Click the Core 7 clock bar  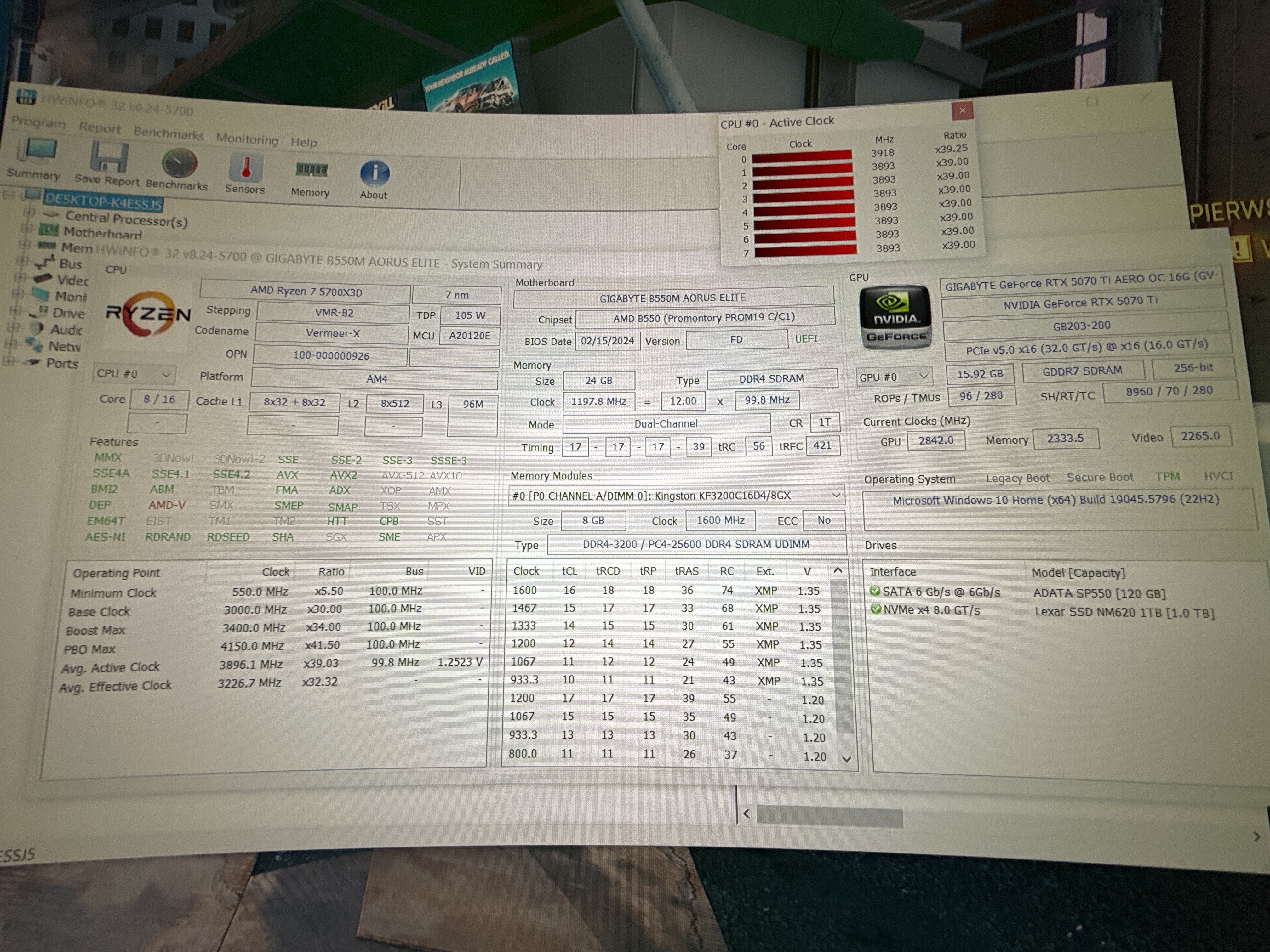coord(806,251)
